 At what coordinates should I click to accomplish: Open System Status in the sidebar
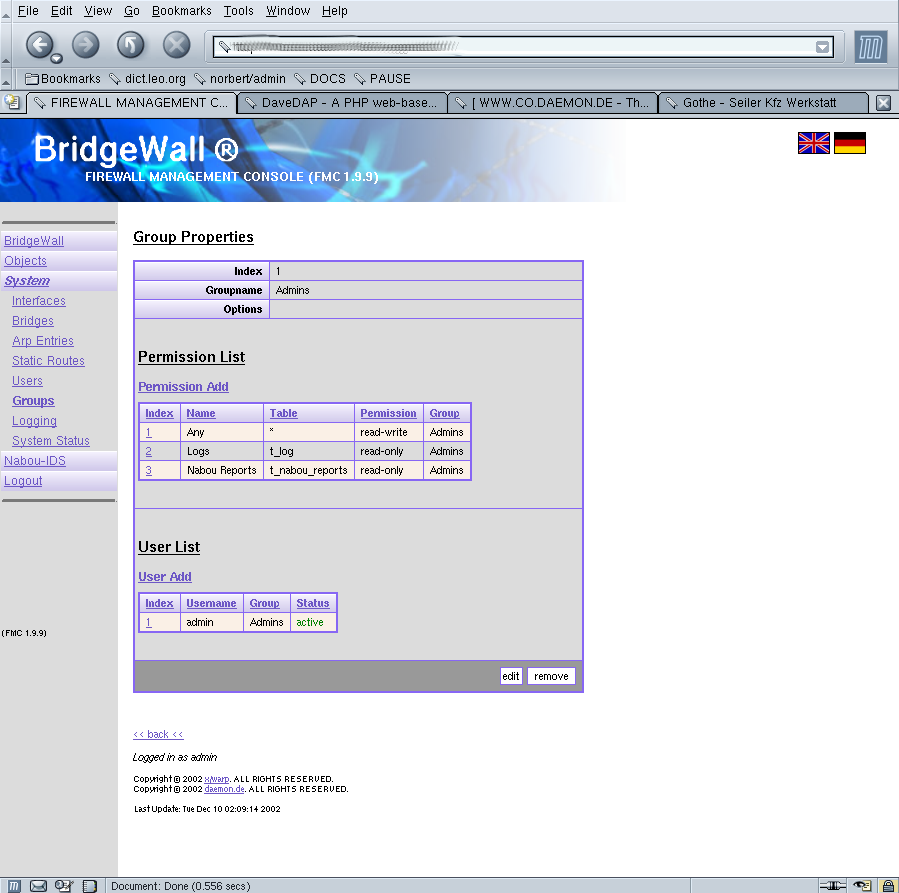[51, 441]
